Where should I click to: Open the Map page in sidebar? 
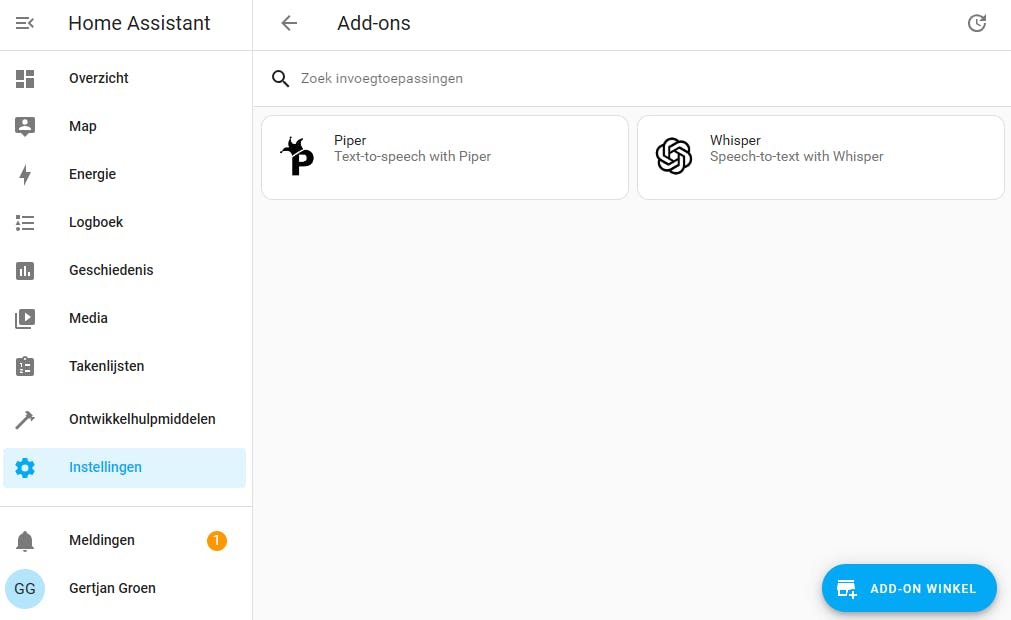coord(83,126)
